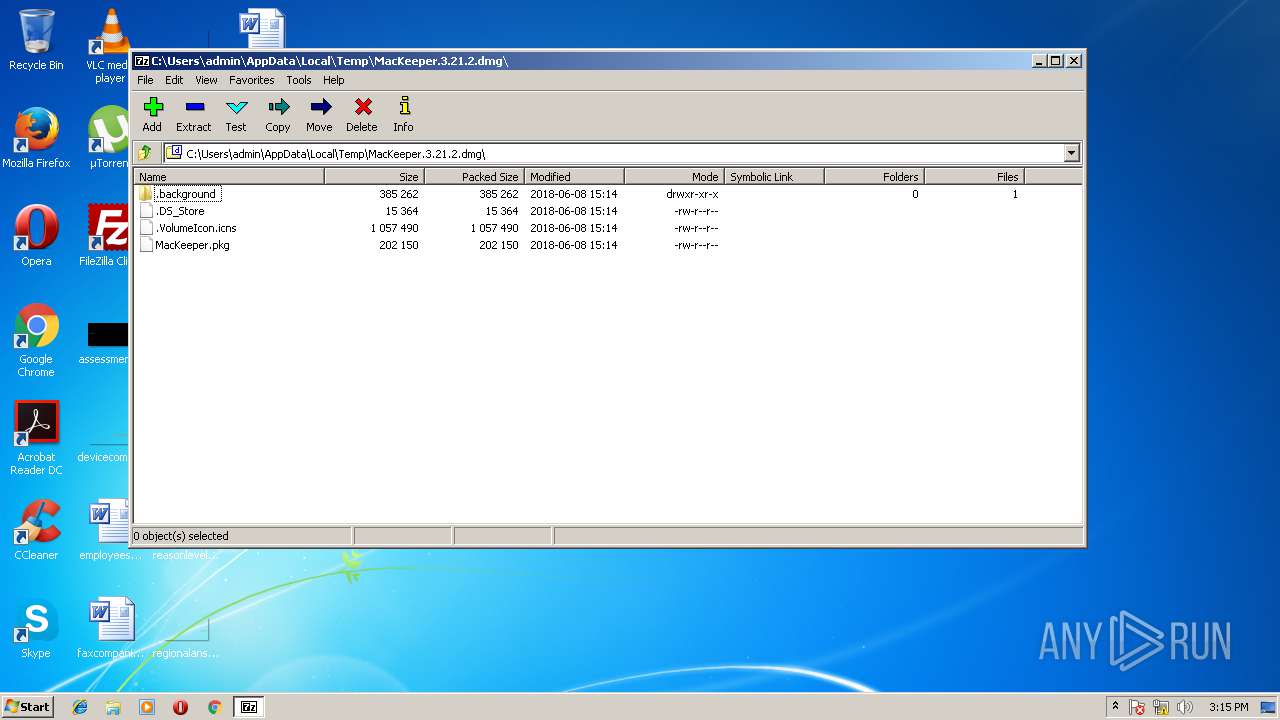Click the 3:15 PM clock
Screen dimensions: 1280x720
[1228, 707]
